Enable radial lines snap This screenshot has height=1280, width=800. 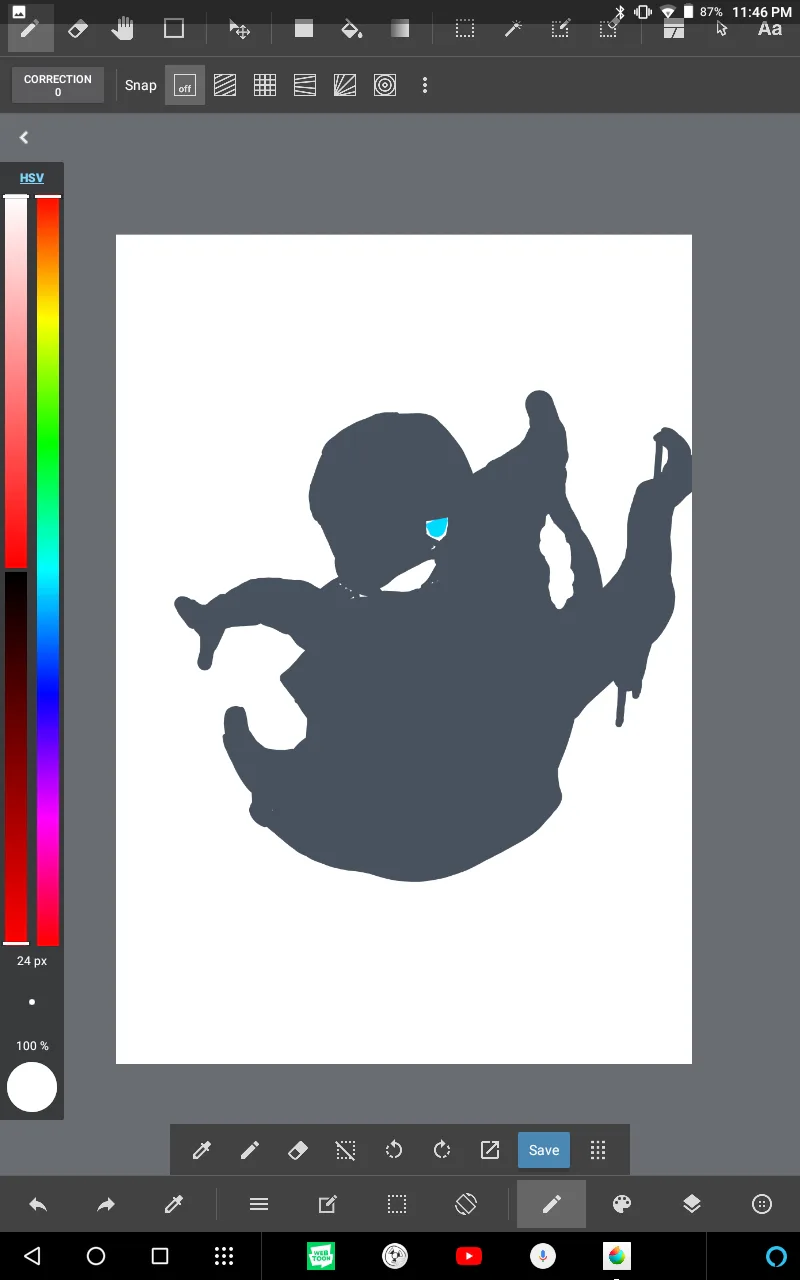point(345,85)
